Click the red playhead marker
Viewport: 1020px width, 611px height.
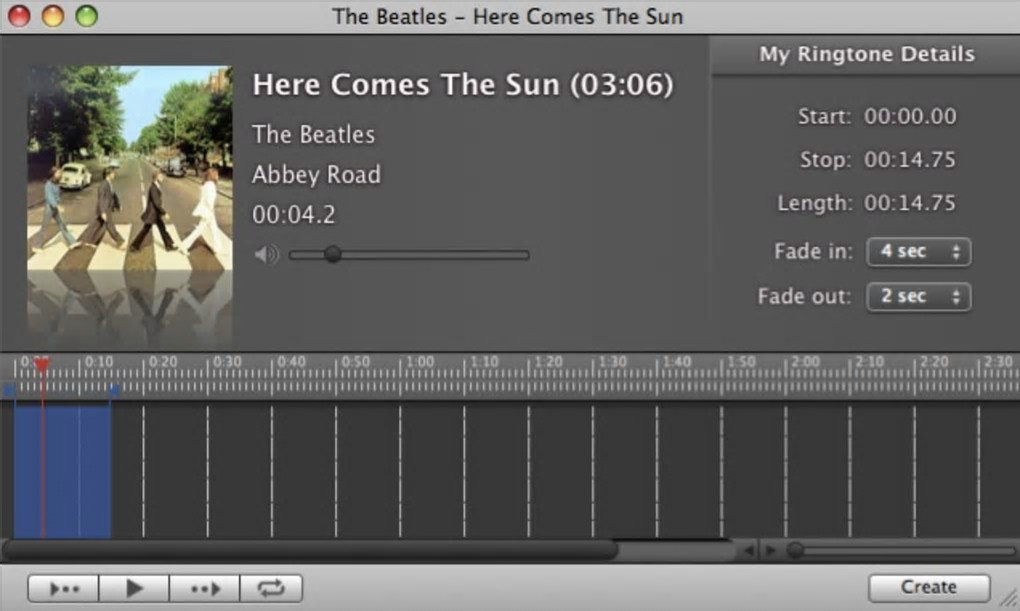click(42, 366)
